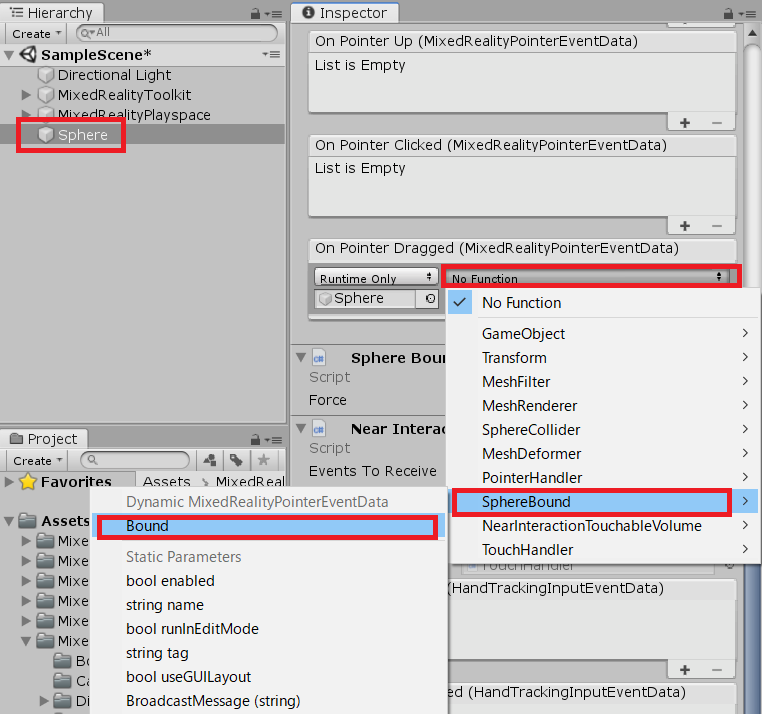
Task: Toggle Project panel lock icon
Action: point(255,440)
